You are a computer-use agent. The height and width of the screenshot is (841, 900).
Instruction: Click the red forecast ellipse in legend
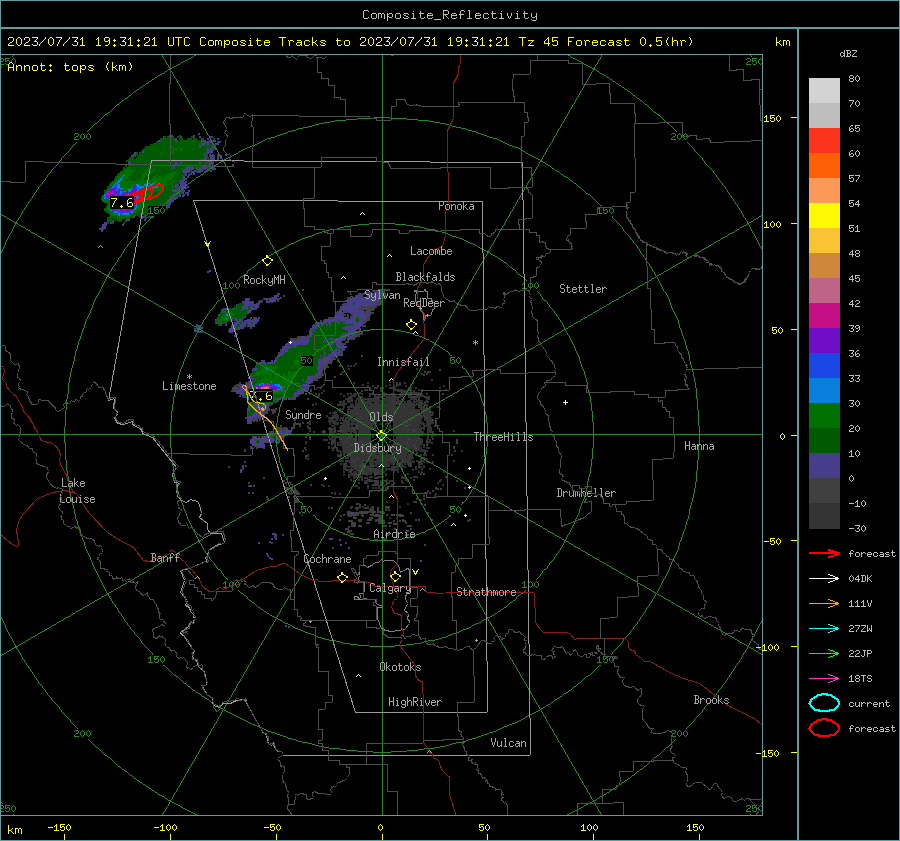[824, 728]
